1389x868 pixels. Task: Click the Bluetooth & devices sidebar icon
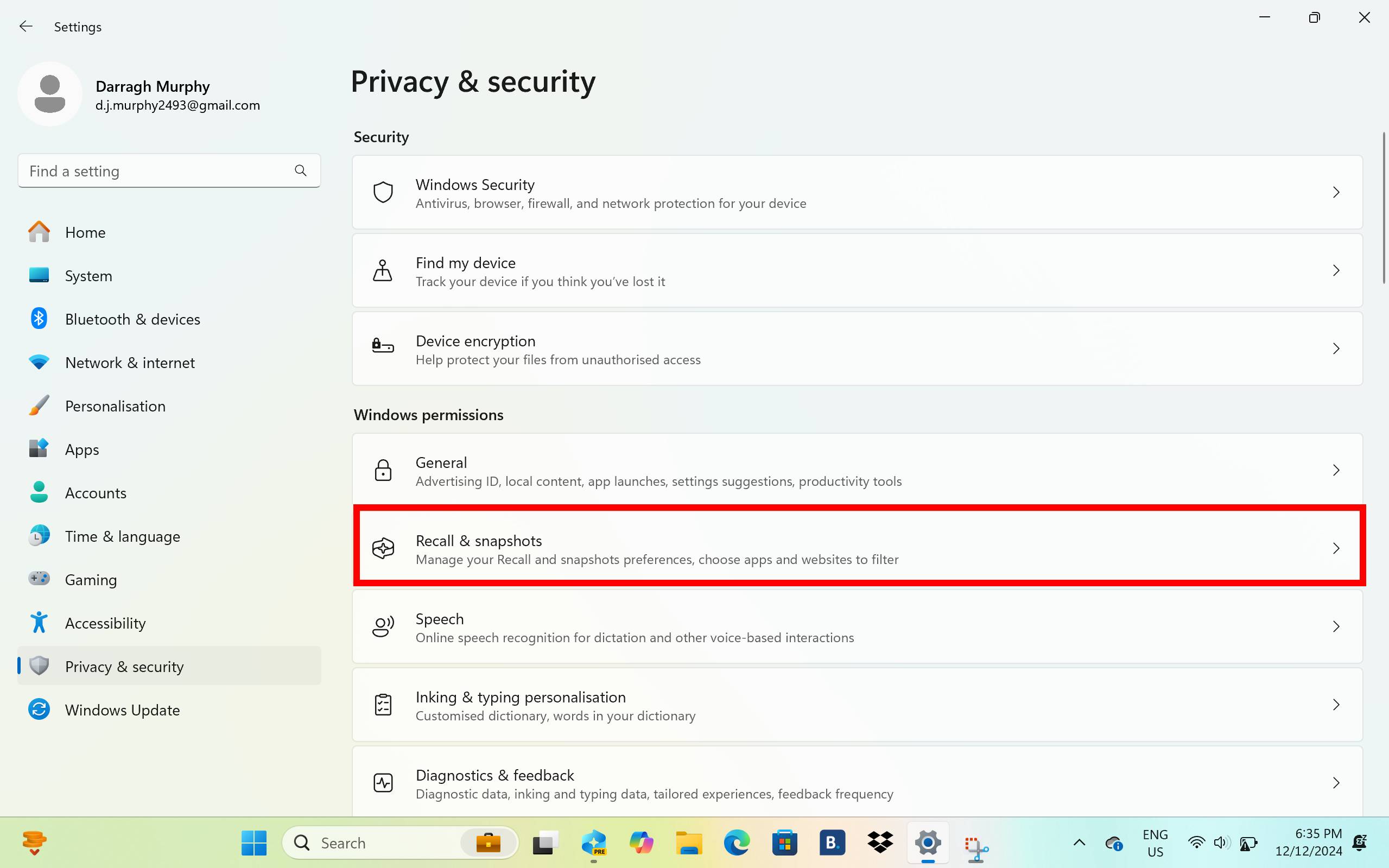coord(39,319)
